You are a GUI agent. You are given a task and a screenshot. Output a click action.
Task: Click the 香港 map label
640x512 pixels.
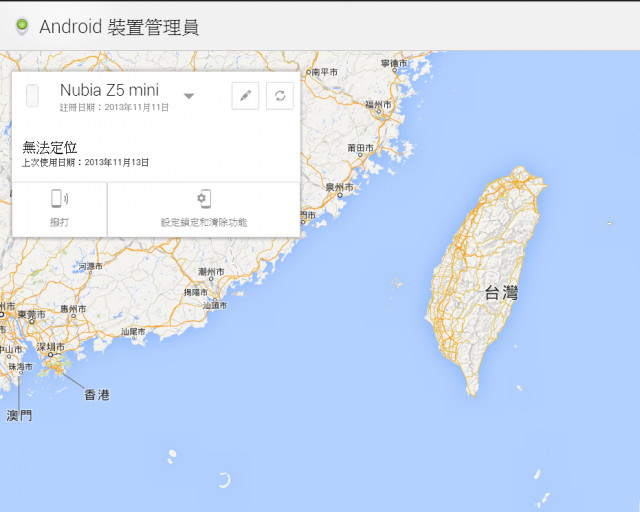coord(97,395)
